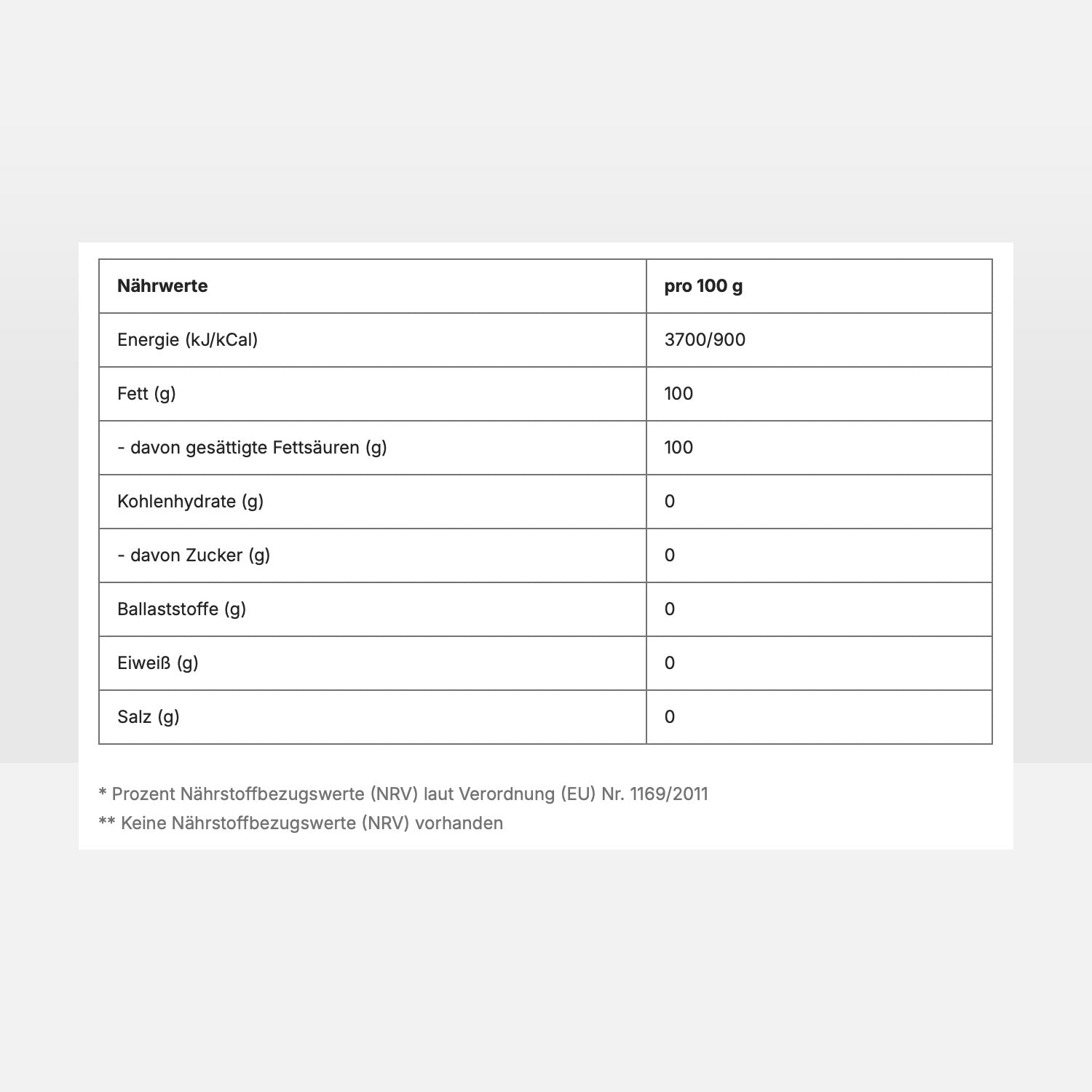Click davon gesättigte Fettsäuren (g) label
Screen dimensions: 1092x1092
tap(252, 448)
